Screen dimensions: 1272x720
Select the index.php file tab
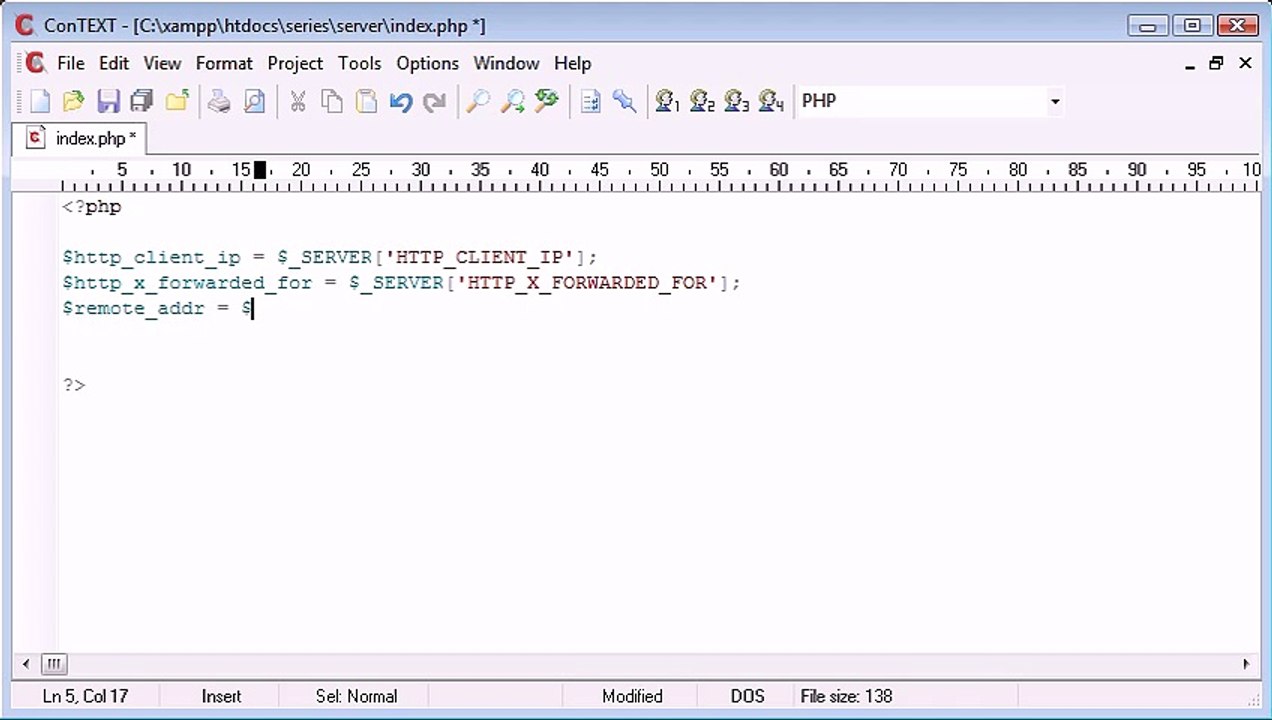pyautogui.click(x=82, y=138)
